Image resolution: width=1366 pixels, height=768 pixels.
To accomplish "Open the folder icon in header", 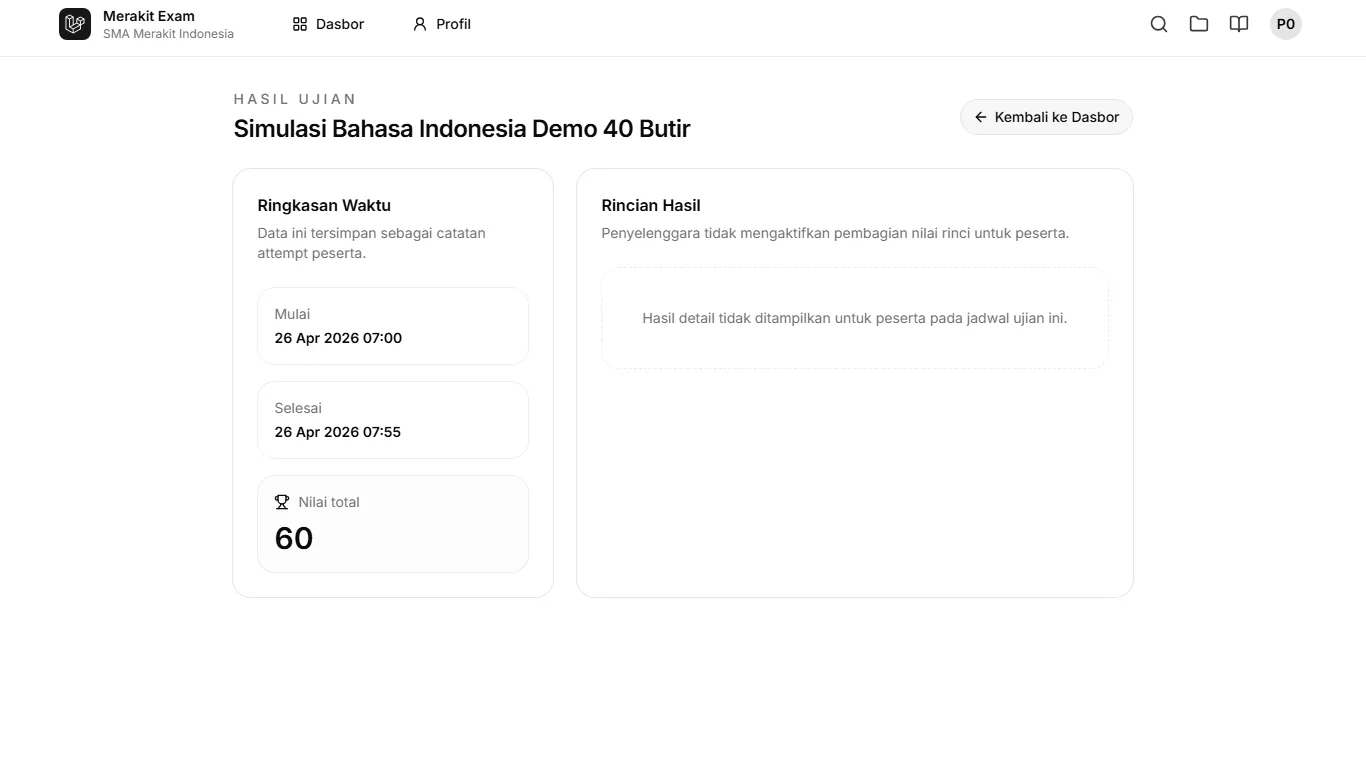I will [1199, 24].
